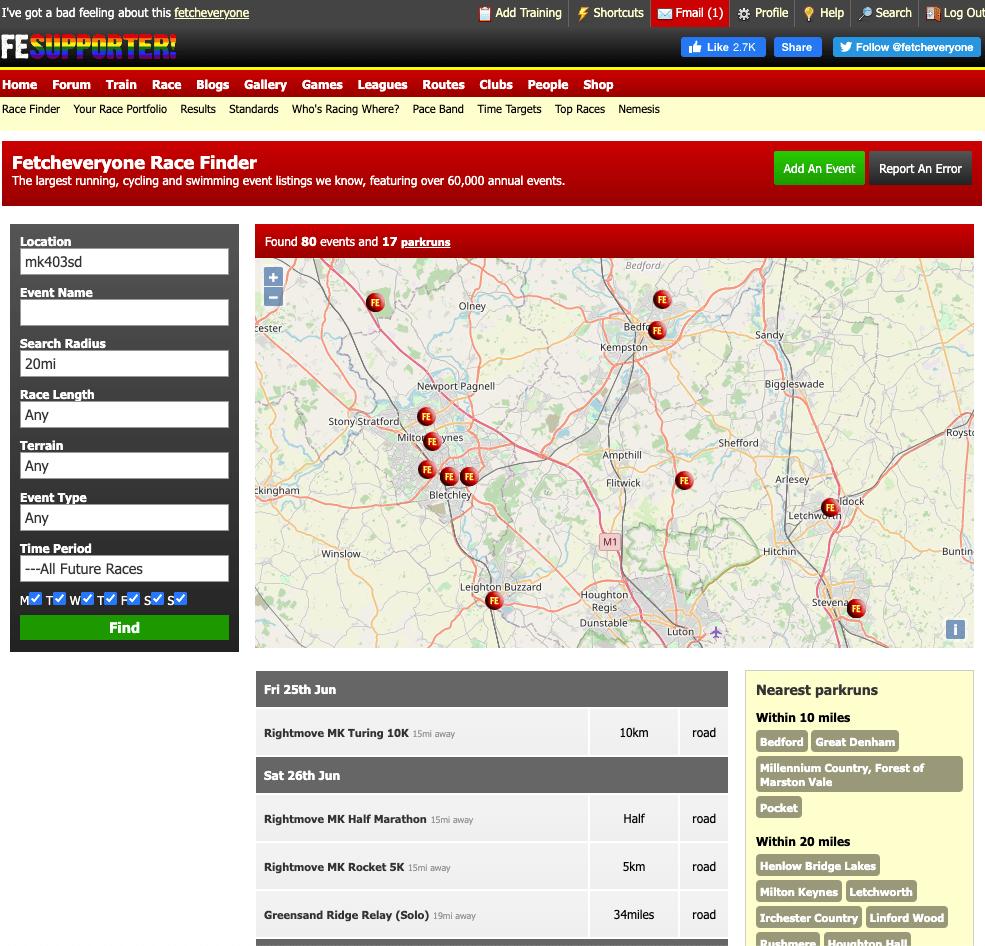Untick the Wednesday checkbox
The image size is (985, 946).
87,599
